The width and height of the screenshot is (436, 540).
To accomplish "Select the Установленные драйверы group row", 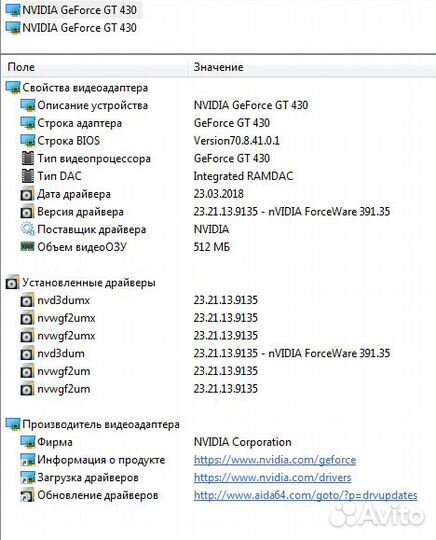I will (x=89, y=283).
